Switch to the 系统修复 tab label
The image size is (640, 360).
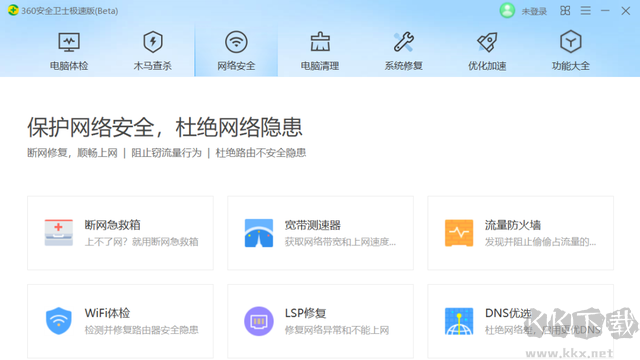click(x=404, y=66)
